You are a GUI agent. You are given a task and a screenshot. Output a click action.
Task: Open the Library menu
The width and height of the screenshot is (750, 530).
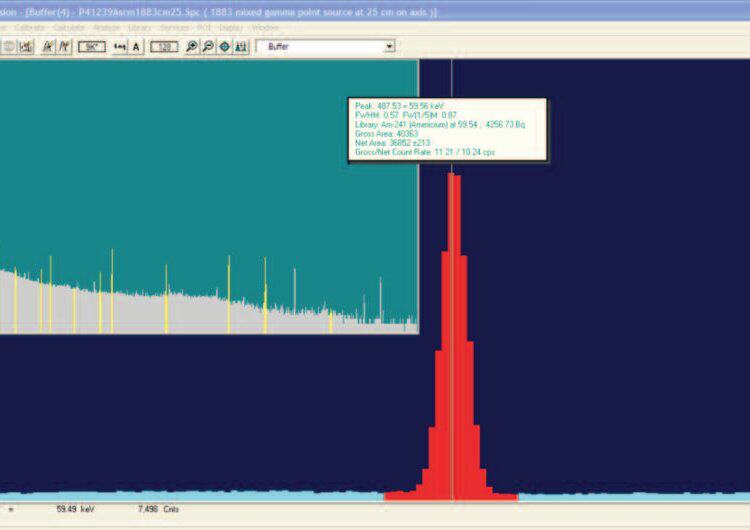coord(139,28)
